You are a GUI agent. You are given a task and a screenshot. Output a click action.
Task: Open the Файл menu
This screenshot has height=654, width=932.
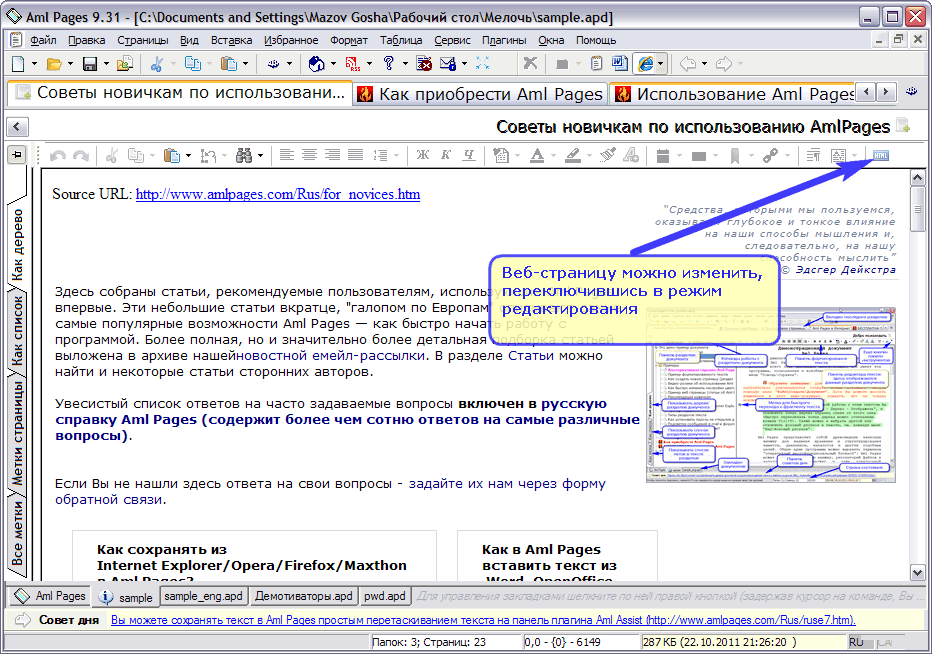click(x=43, y=40)
